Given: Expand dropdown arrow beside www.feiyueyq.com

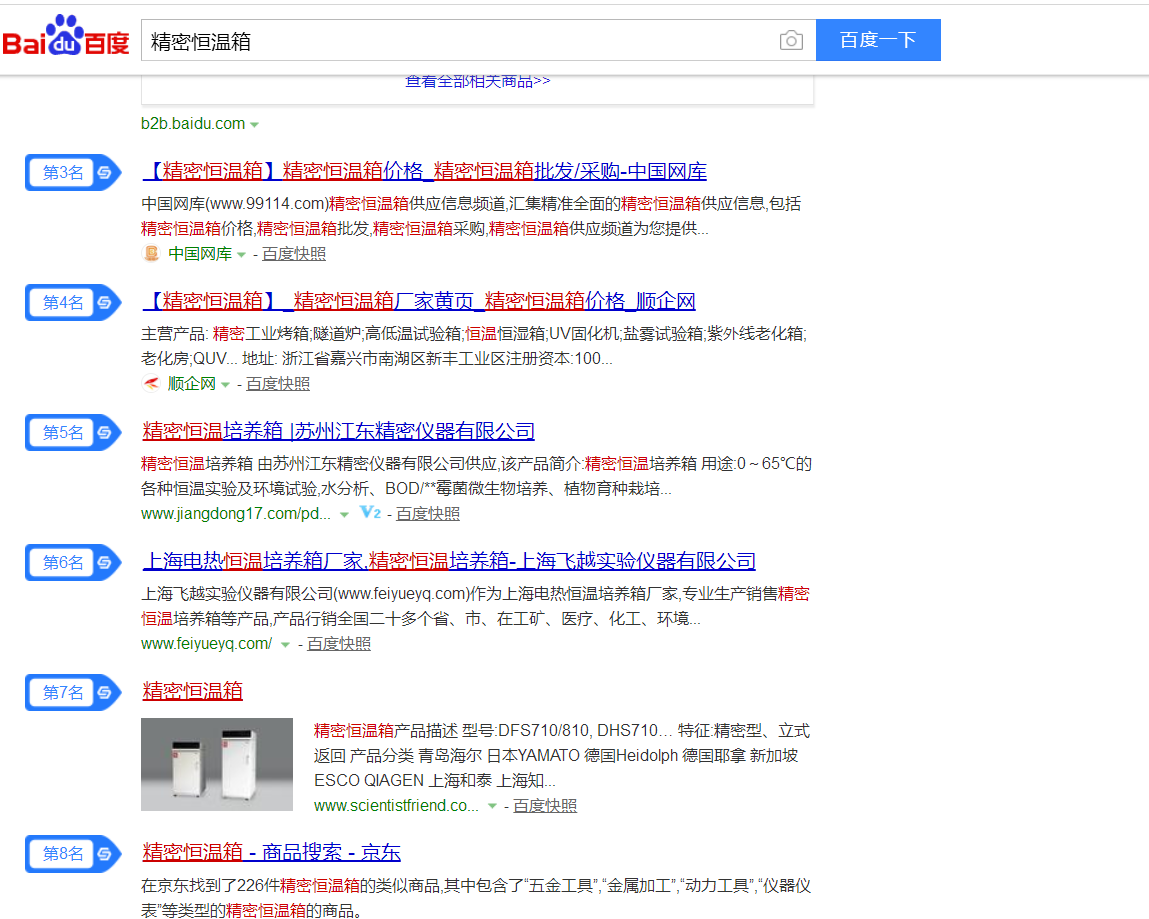Looking at the screenshot, I should coord(285,645).
